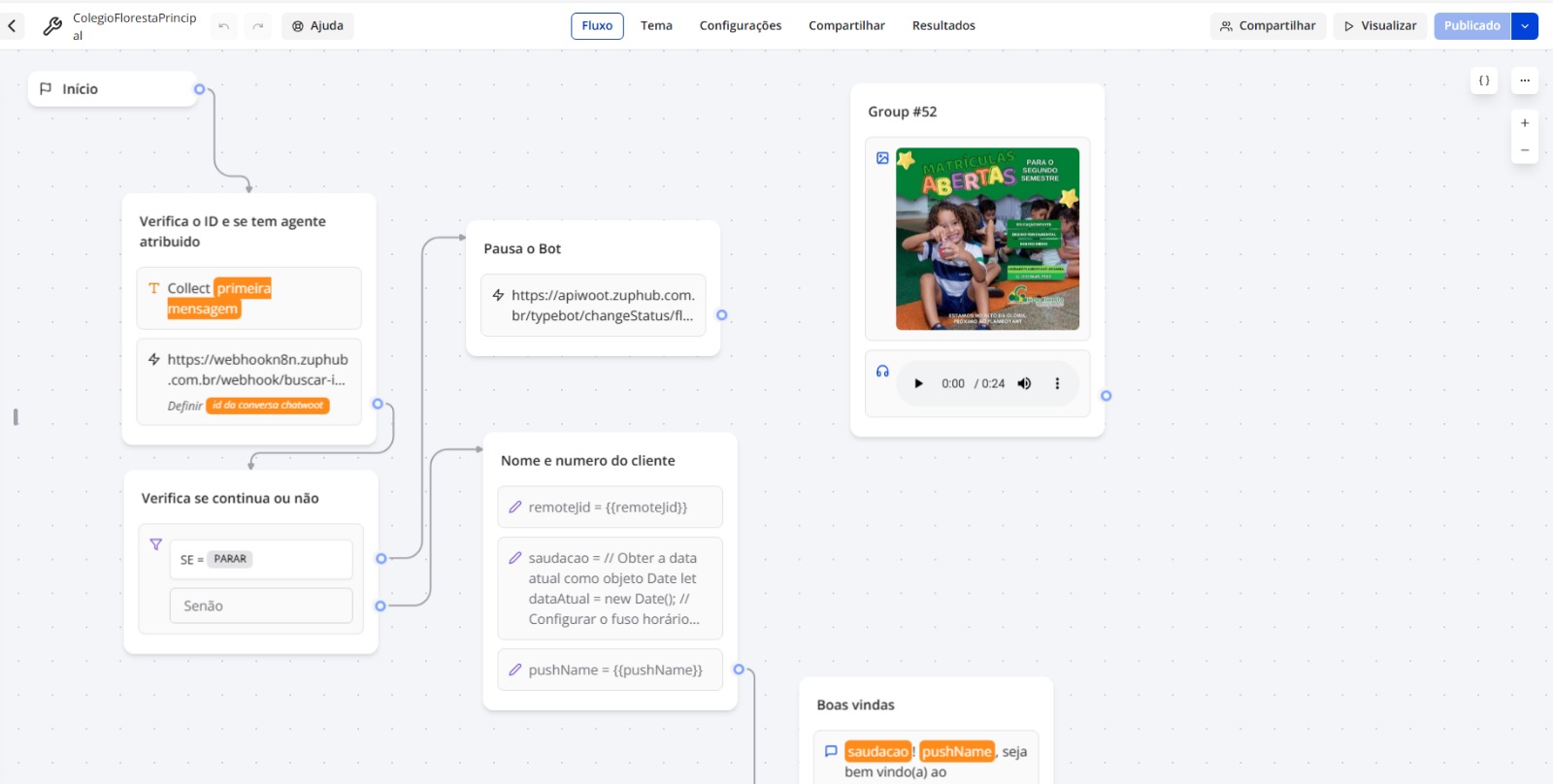
Task: Open the wrench tool icon
Action: point(52,26)
